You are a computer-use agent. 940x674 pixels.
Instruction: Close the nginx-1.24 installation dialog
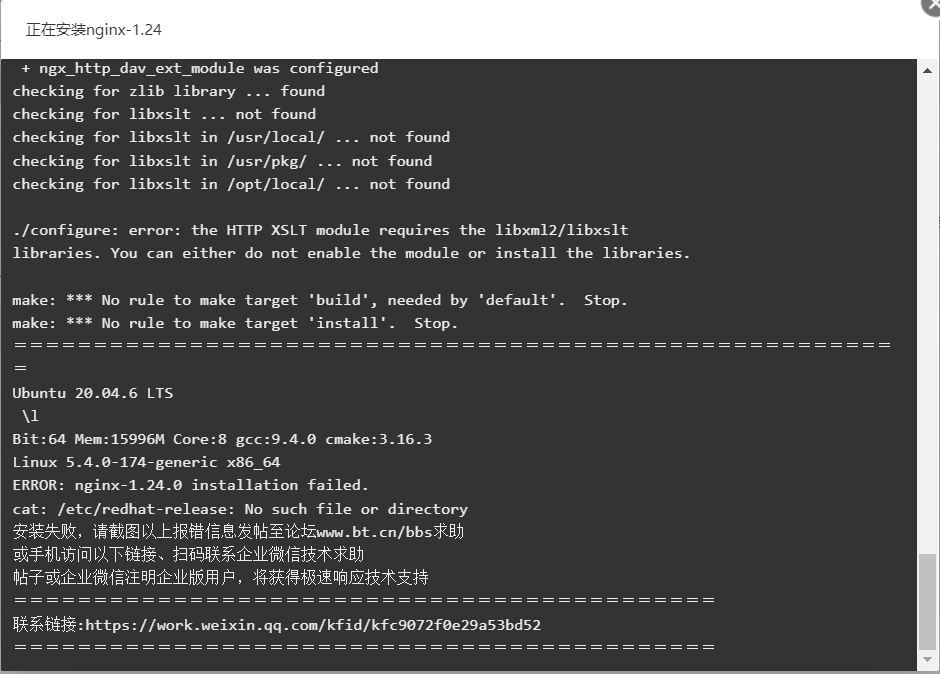932,5
